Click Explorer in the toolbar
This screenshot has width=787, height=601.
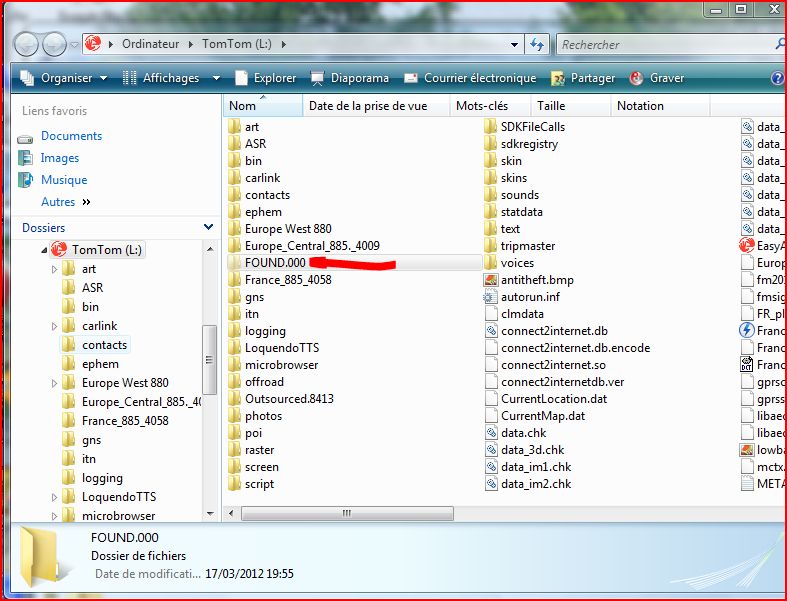[x=266, y=78]
